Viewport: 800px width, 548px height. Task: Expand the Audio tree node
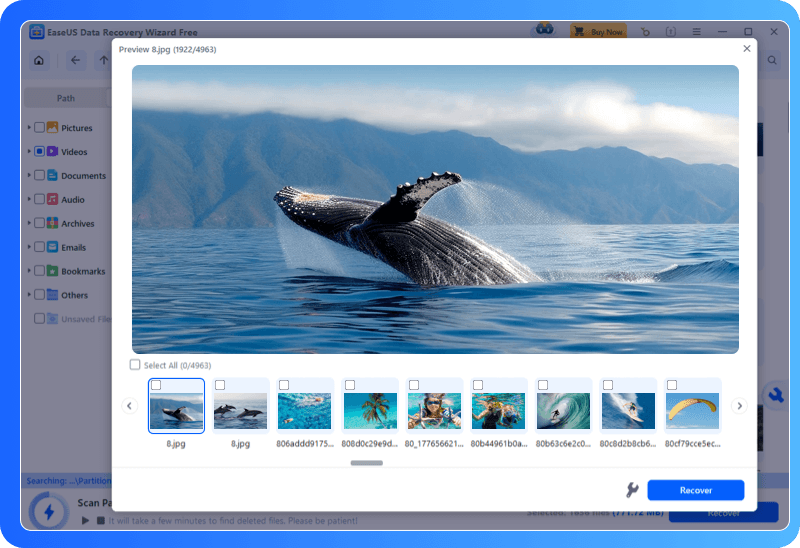coord(29,199)
